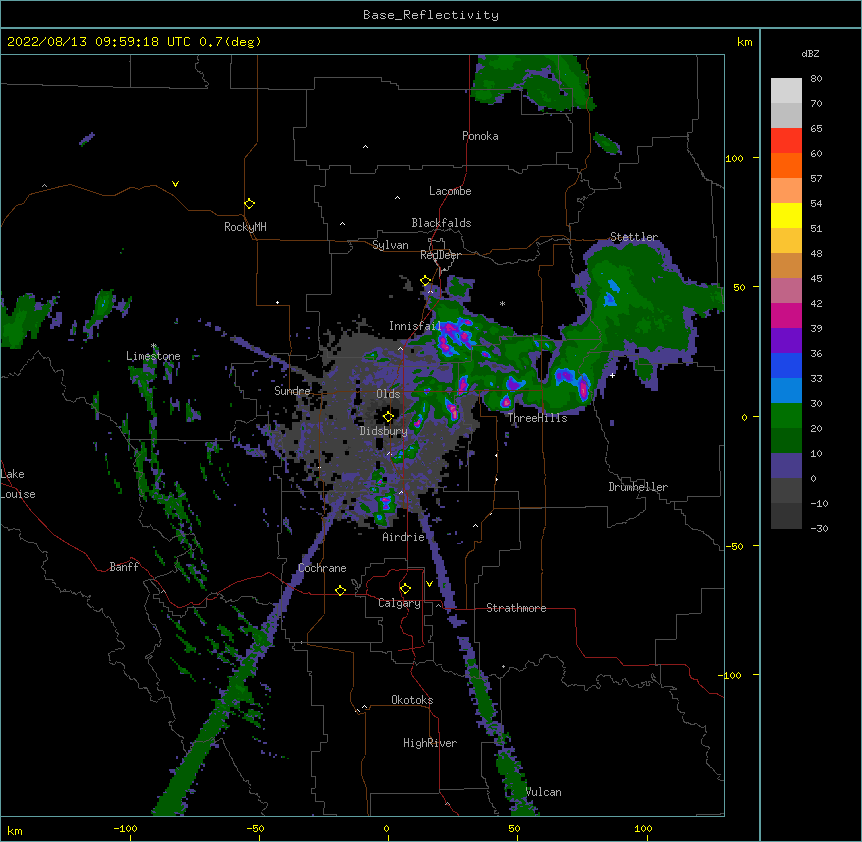862x842 pixels.
Task: Click the Lake Louise label
Action: pyautogui.click(x=16, y=484)
